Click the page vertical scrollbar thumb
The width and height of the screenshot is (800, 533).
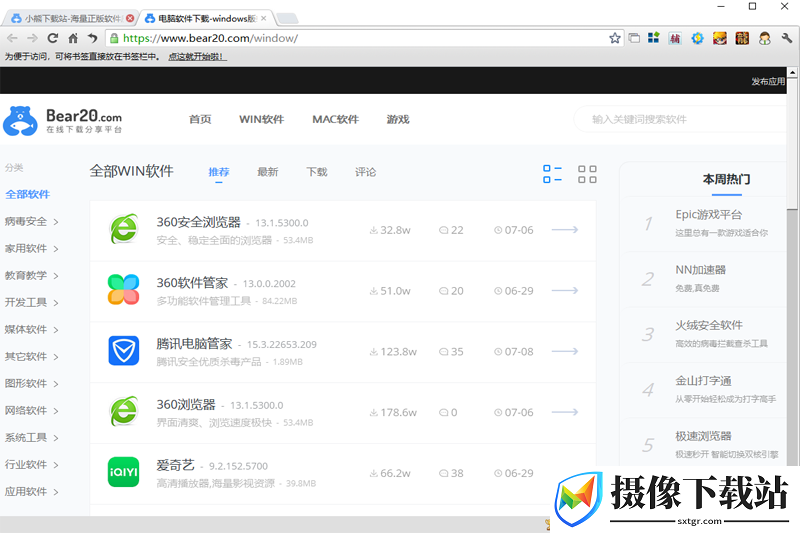792,143
